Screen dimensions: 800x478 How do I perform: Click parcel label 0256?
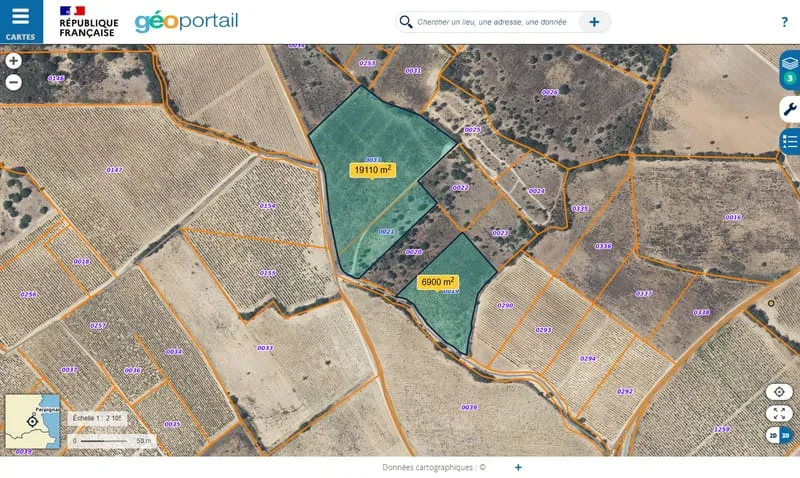click(28, 294)
